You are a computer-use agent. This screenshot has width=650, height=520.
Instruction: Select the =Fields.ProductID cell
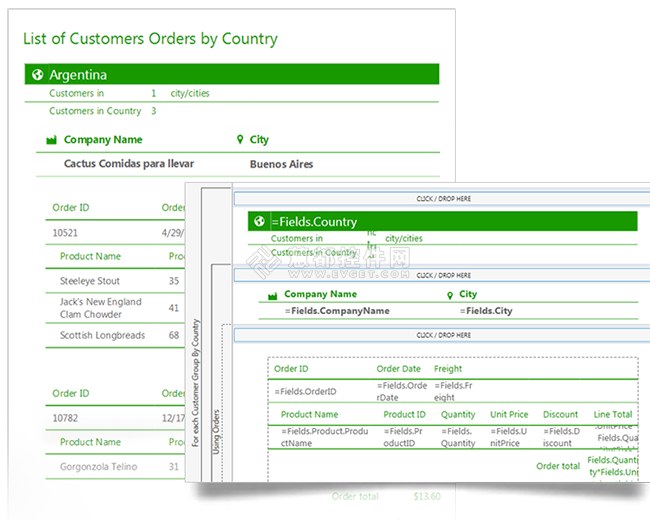pos(403,437)
